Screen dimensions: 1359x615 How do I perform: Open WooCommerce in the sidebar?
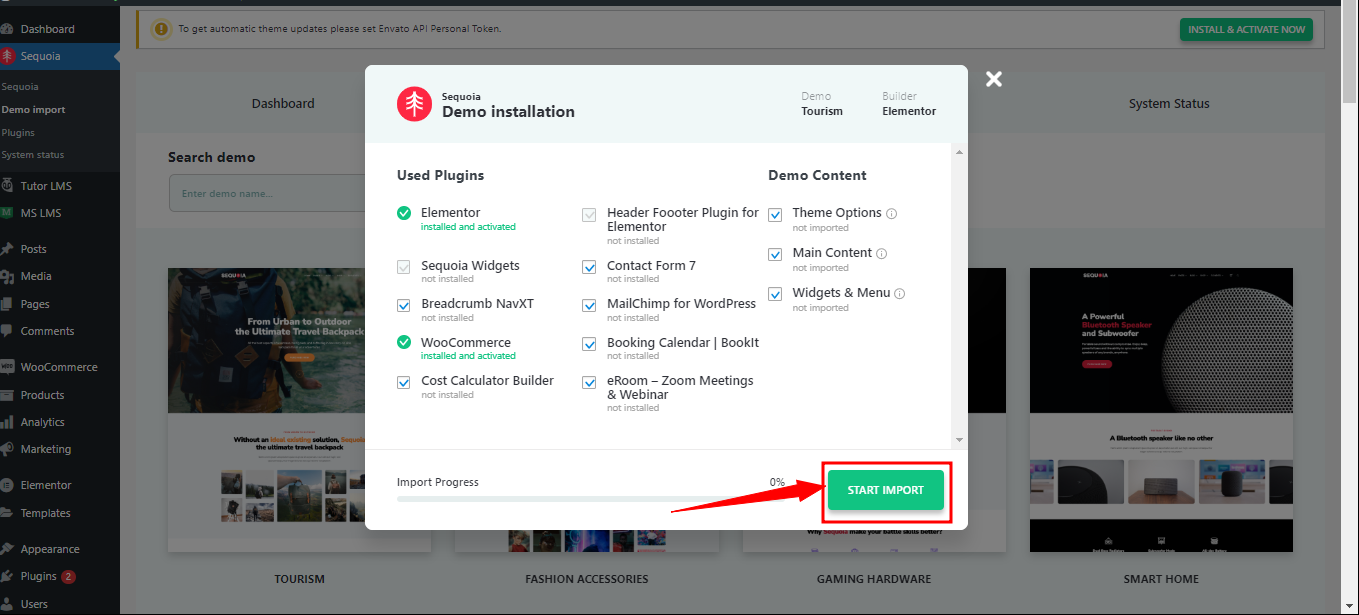pyautogui.click(x=59, y=367)
